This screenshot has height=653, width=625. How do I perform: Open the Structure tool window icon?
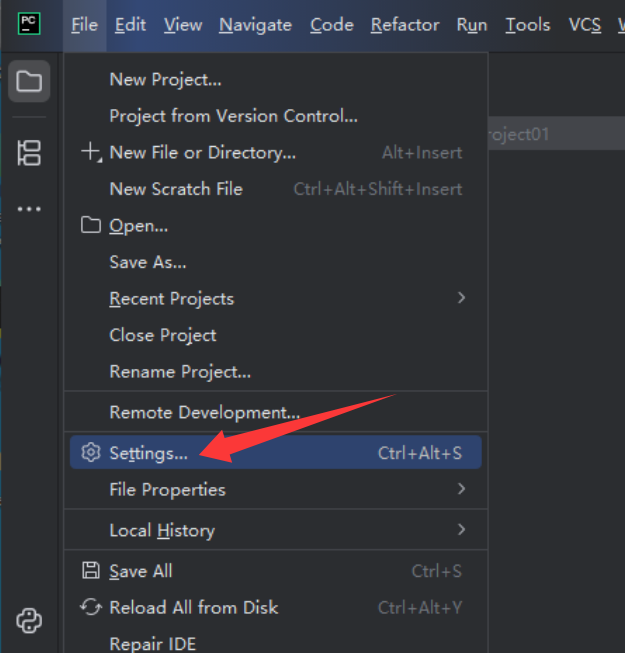coord(29,153)
